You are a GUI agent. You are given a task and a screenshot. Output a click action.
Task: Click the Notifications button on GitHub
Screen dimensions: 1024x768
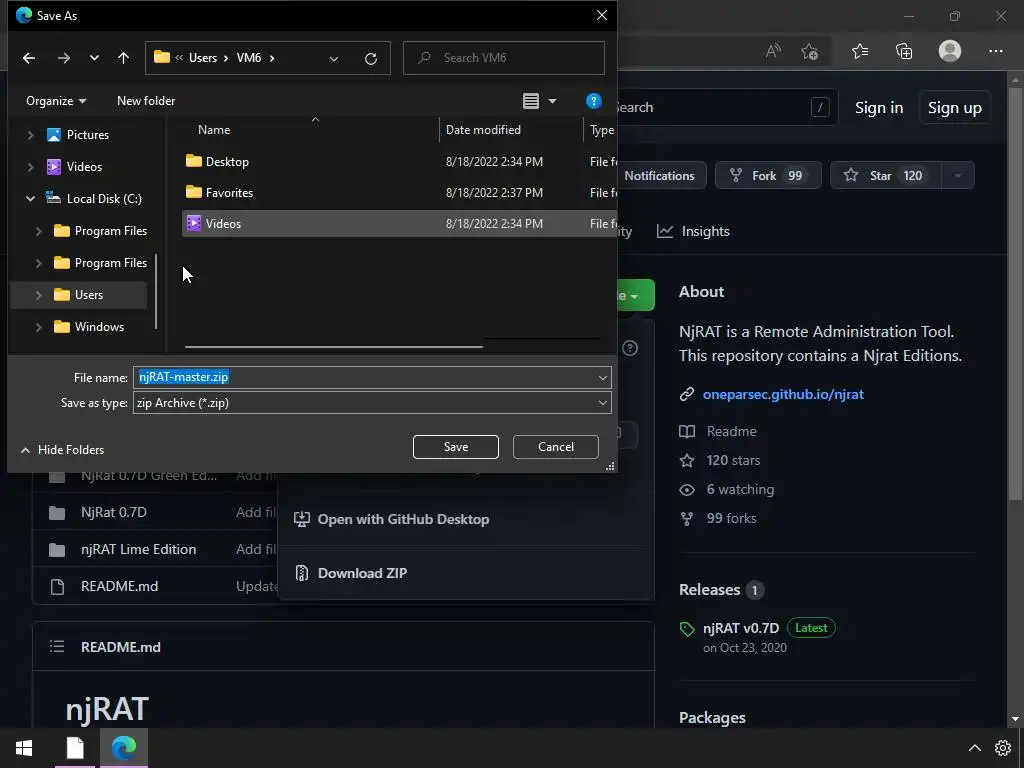(659, 176)
